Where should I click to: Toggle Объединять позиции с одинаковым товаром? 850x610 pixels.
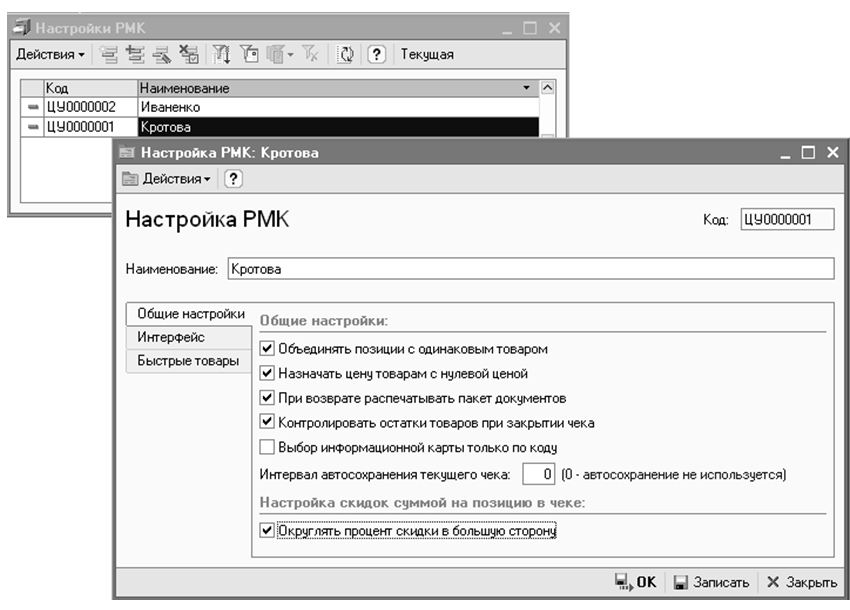(267, 348)
